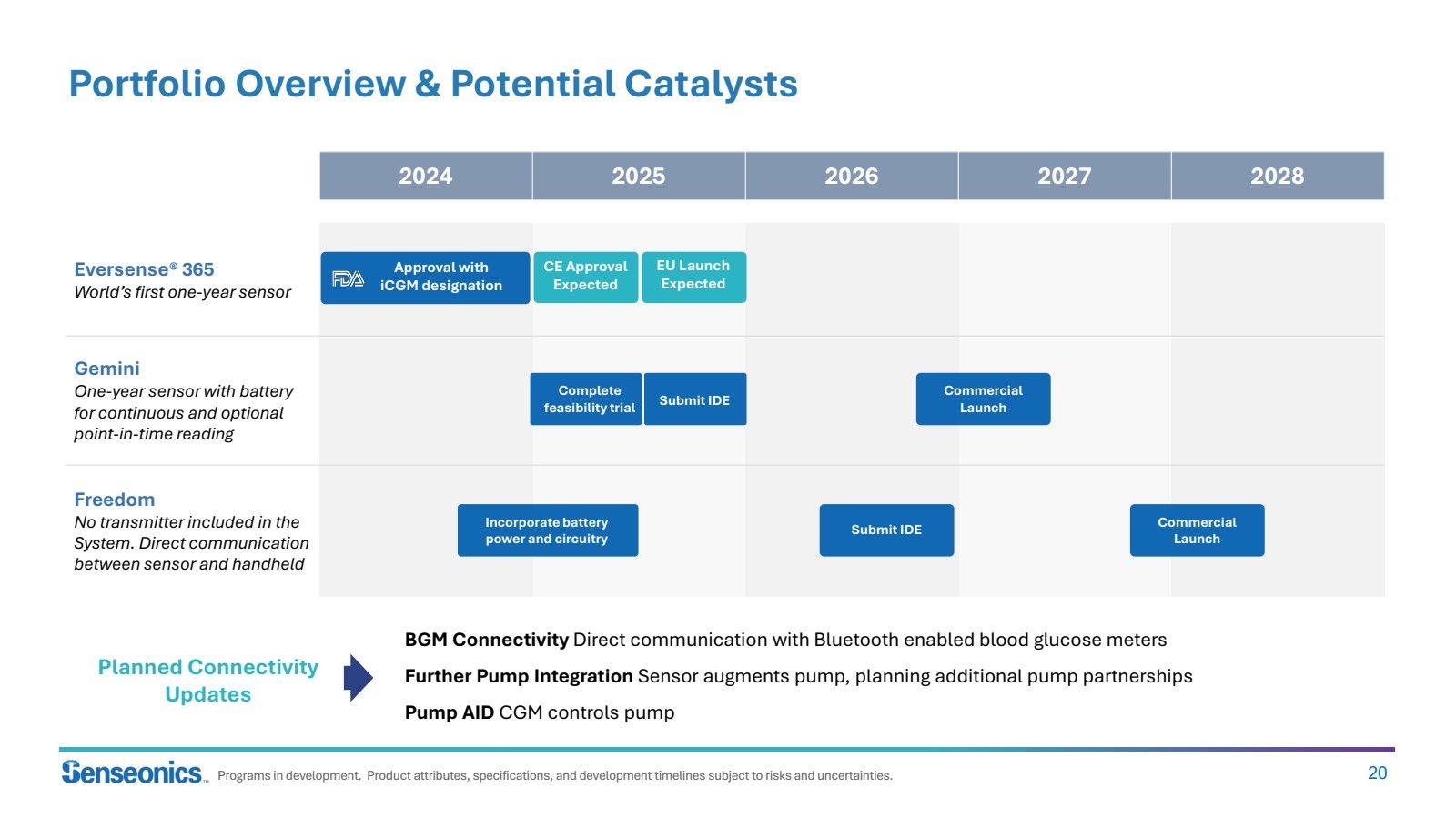Click the Senseonics logo
This screenshot has height=818, width=1456.
(134, 773)
